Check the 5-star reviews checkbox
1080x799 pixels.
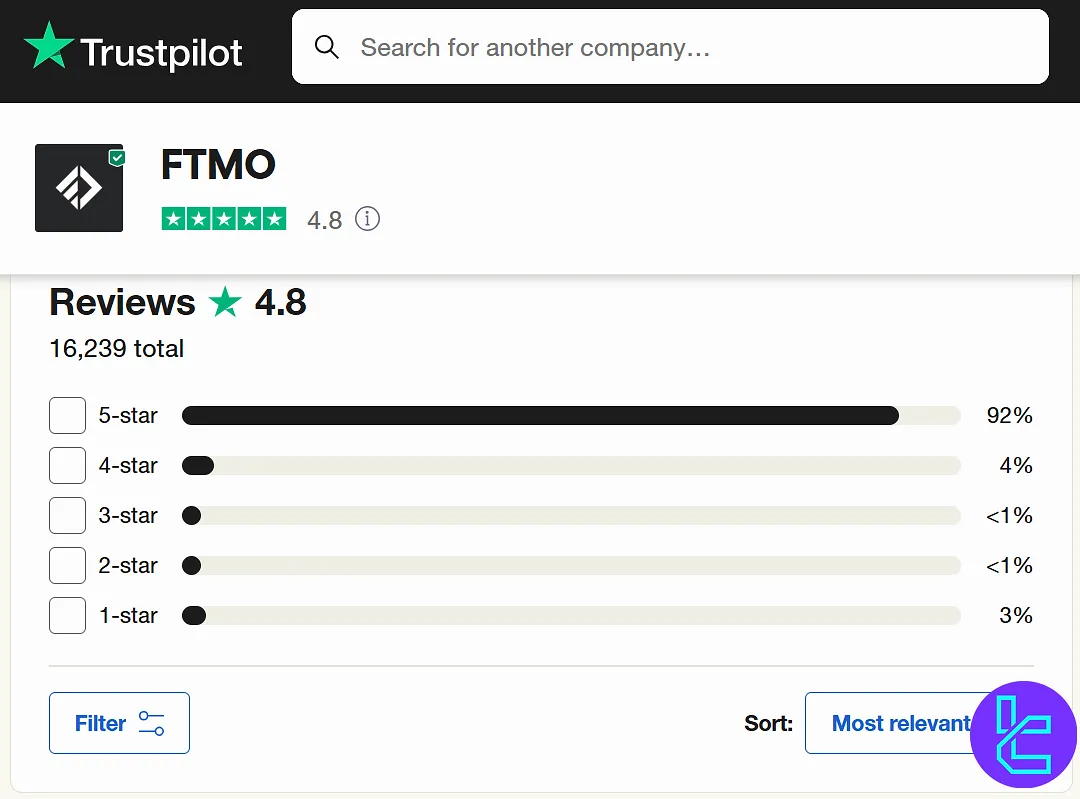coord(67,415)
